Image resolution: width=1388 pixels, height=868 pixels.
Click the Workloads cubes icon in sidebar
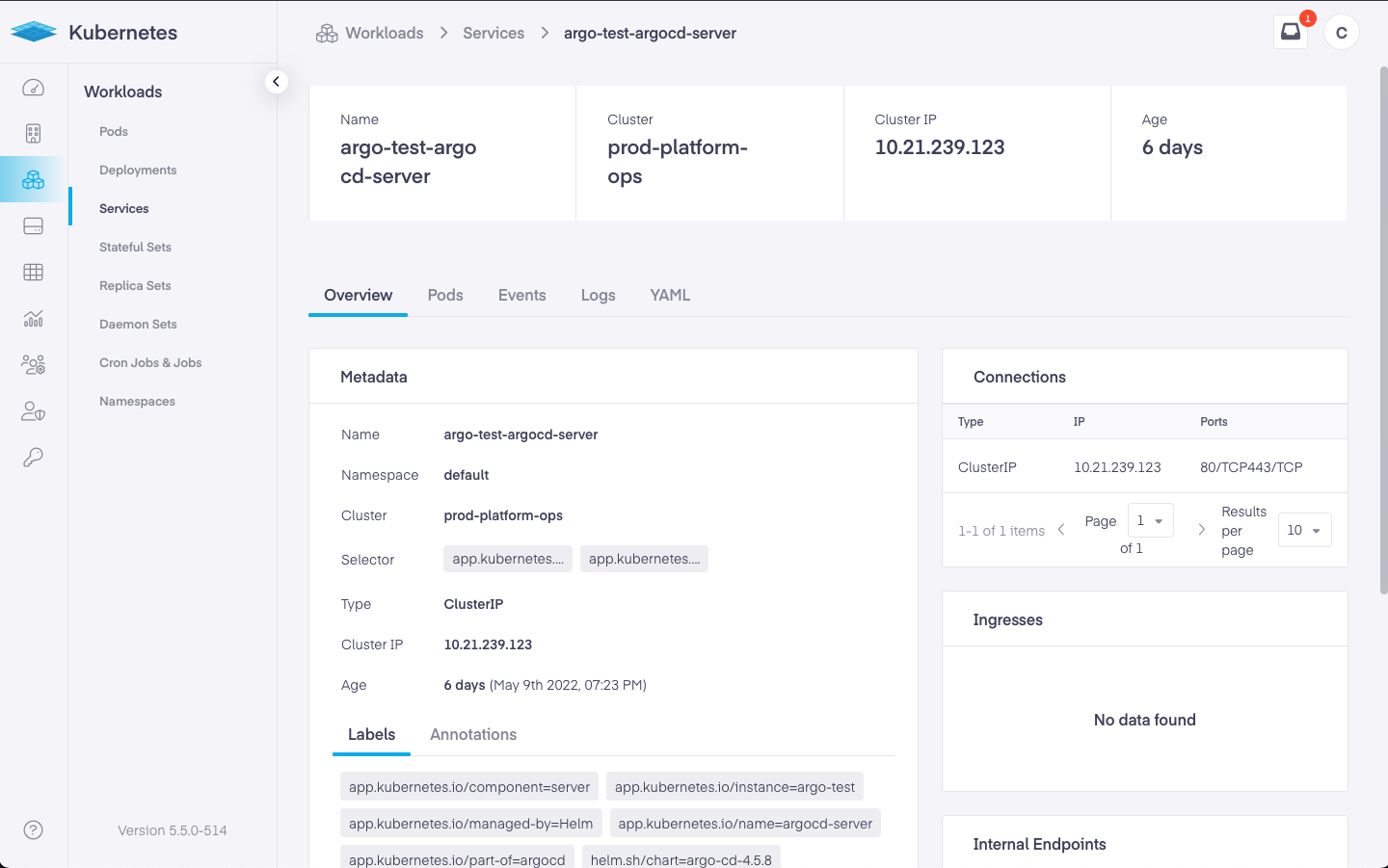(33, 180)
